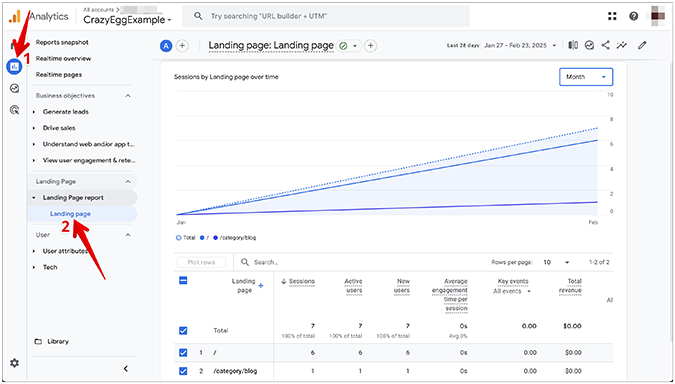
Task: Open the Library folder
Action: point(52,341)
